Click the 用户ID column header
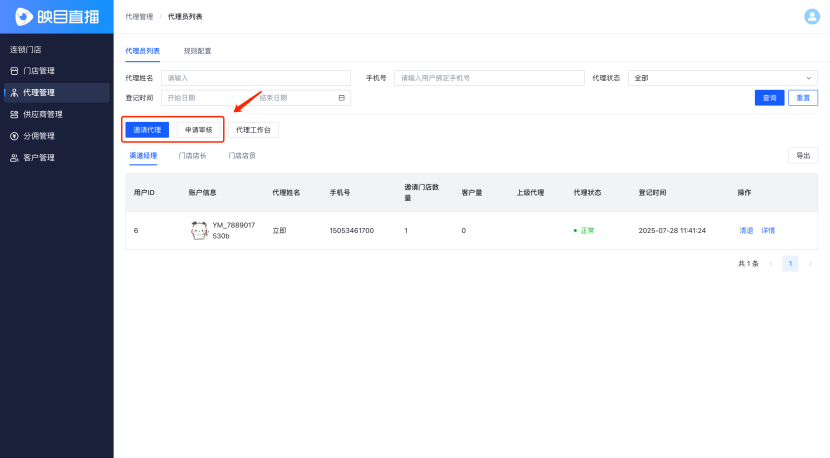The image size is (830, 458). coord(144,193)
